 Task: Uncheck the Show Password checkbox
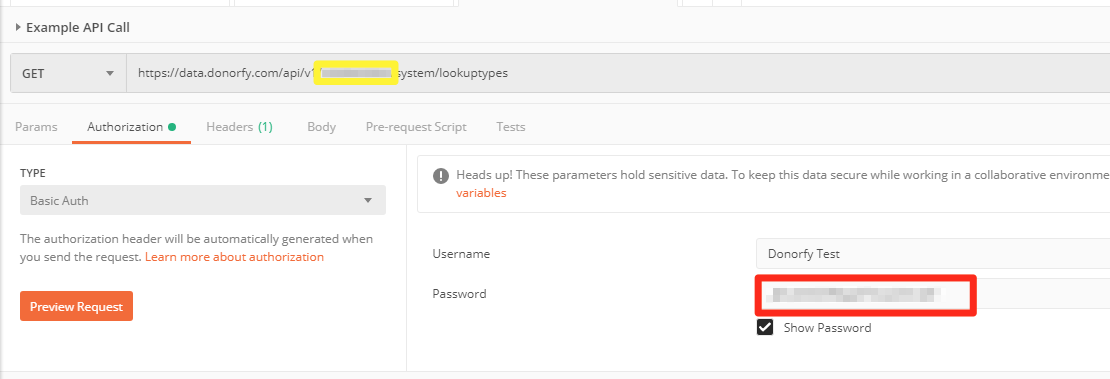765,327
